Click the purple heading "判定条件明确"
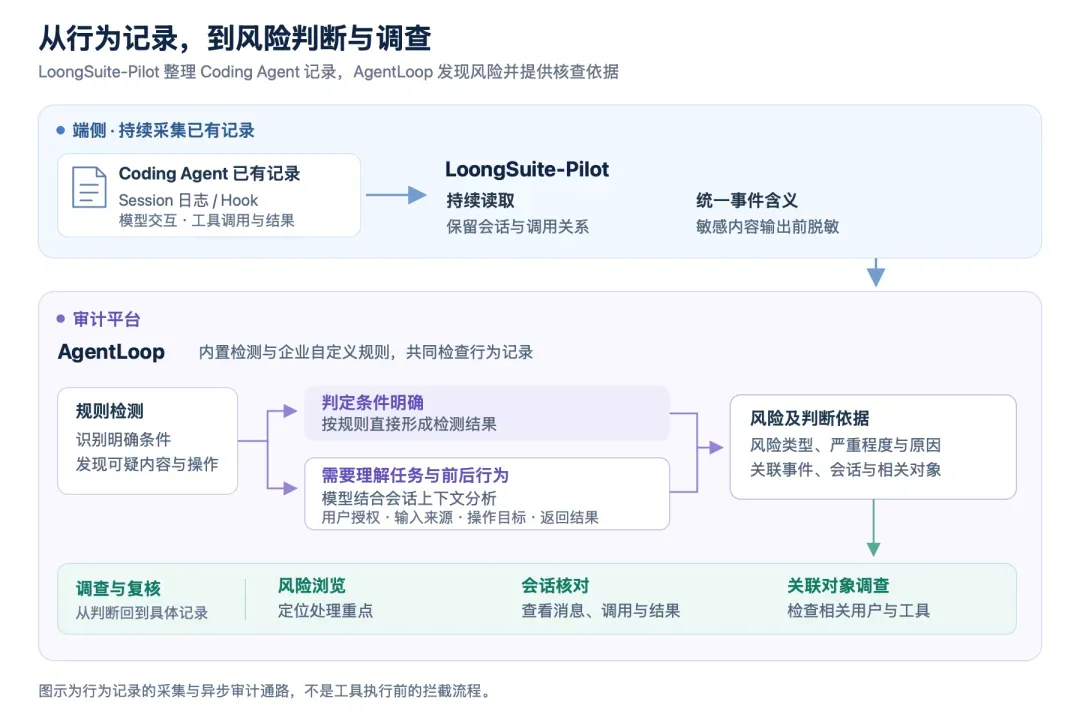1080x720 pixels. click(373, 402)
